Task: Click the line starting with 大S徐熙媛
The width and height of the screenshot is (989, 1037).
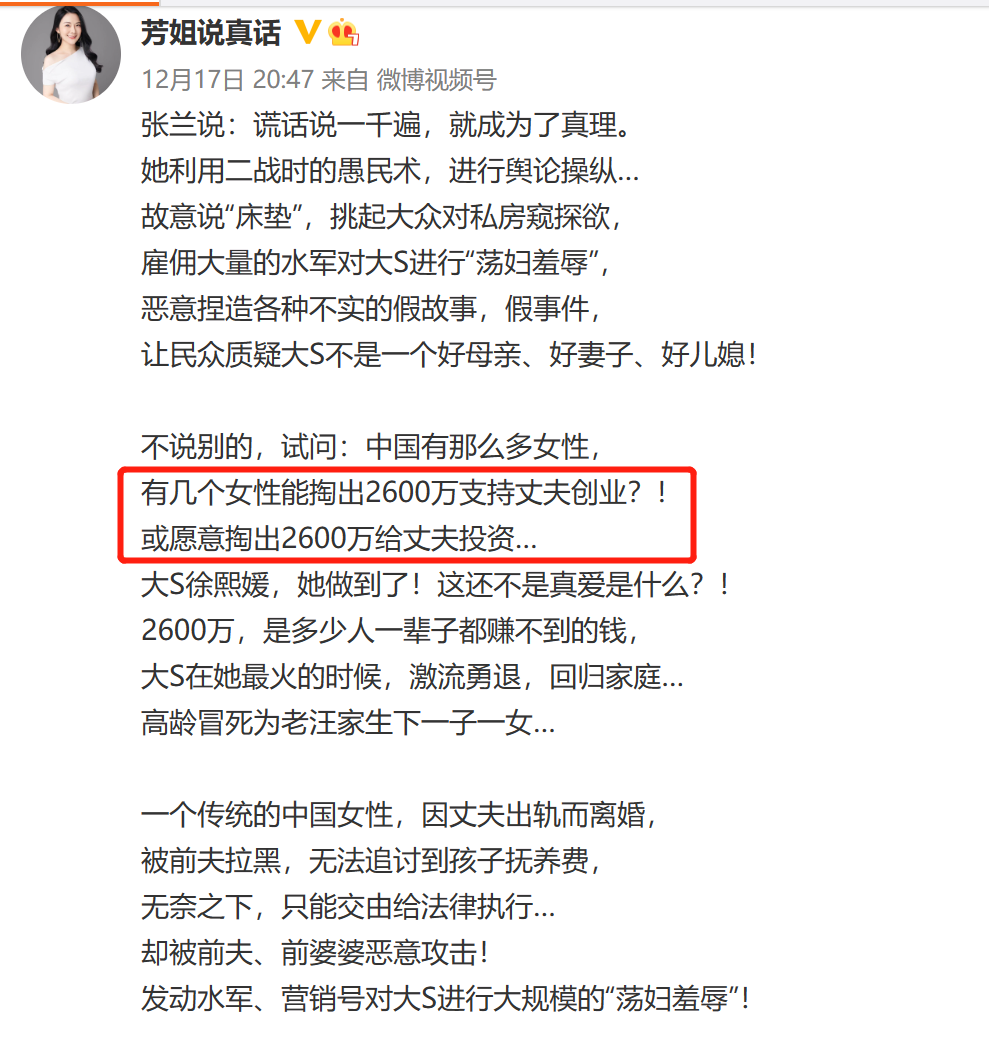Action: click(x=435, y=585)
